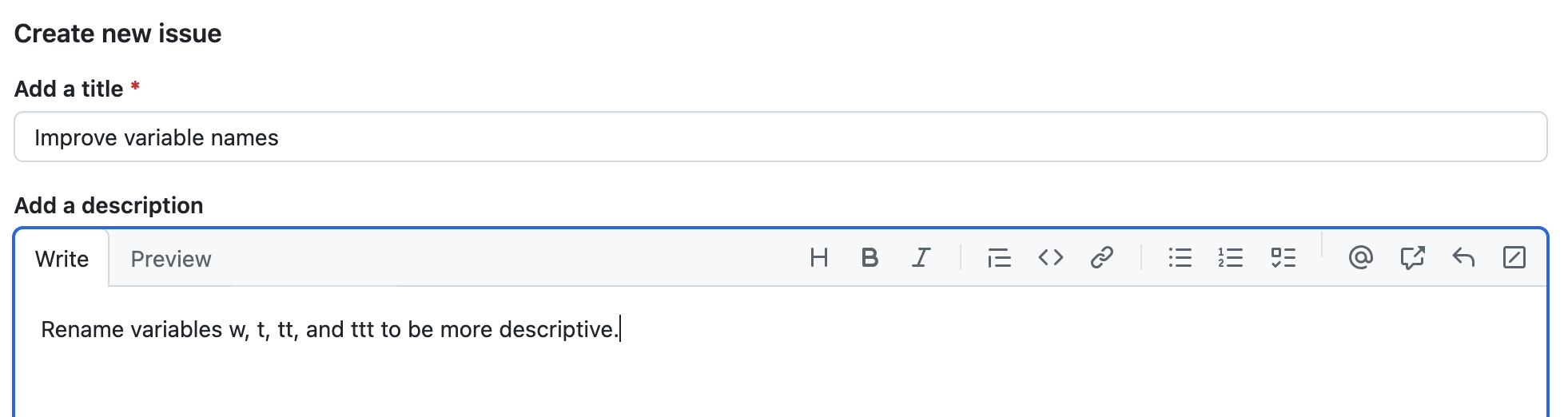Insert a numbered list

tap(1231, 258)
